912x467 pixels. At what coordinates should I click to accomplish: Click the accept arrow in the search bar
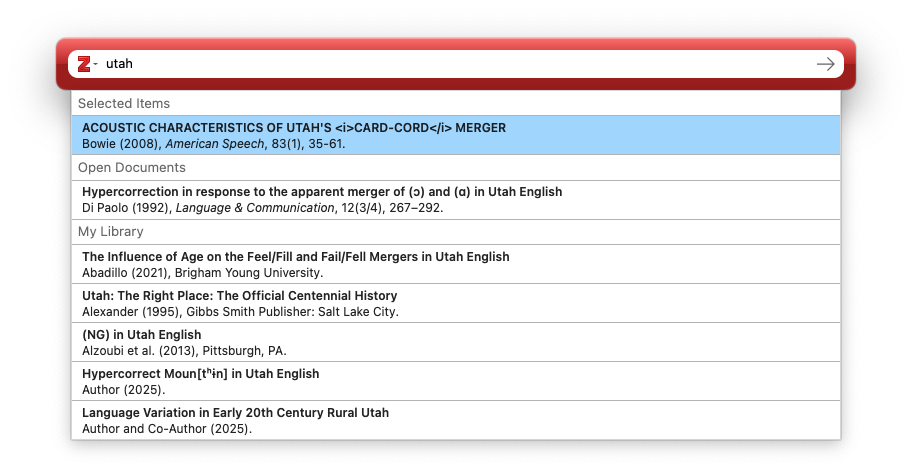click(x=825, y=64)
